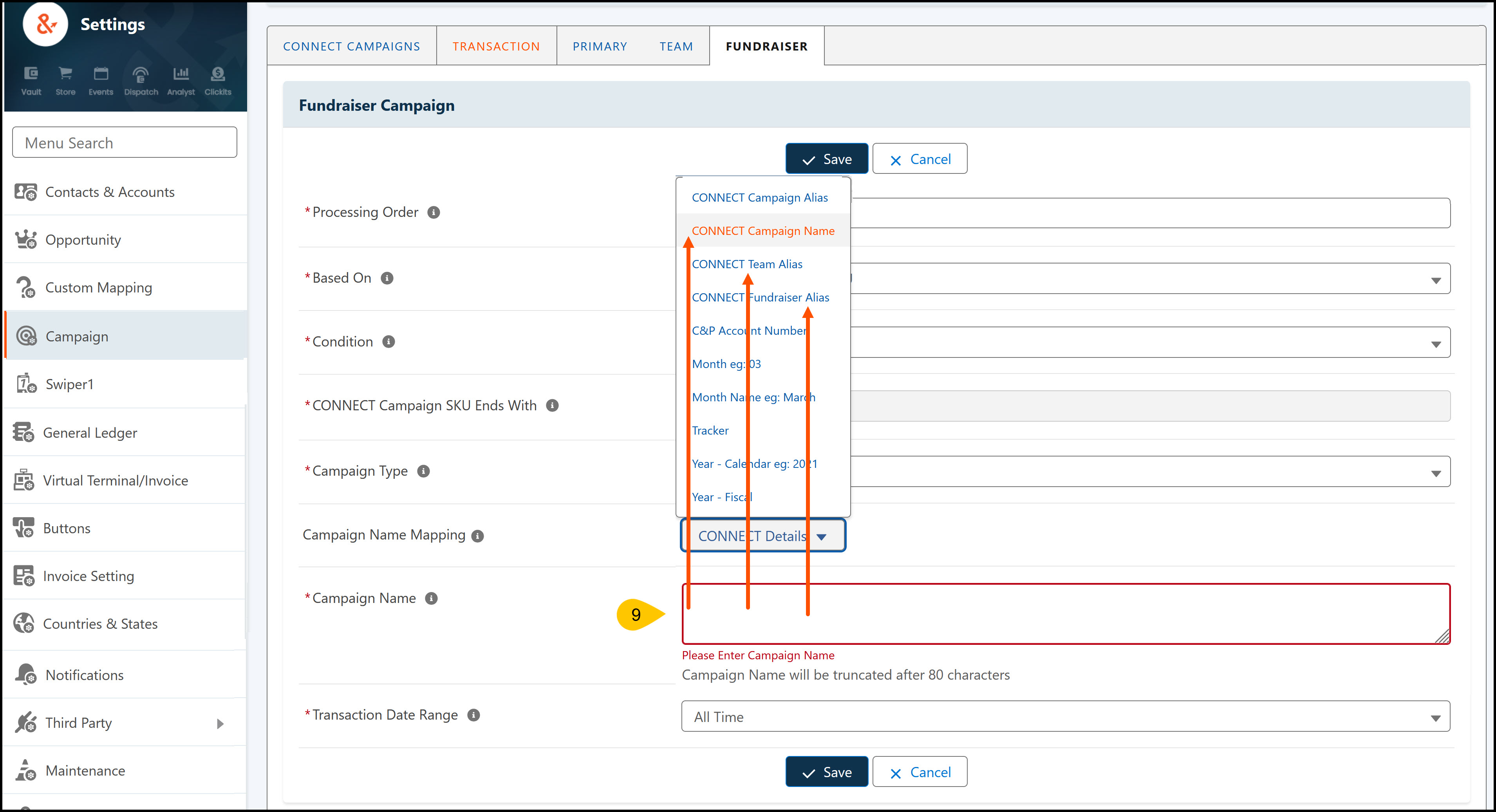Switch to the TEAM tab
Viewport: 1496px width, 812px height.
tap(676, 47)
